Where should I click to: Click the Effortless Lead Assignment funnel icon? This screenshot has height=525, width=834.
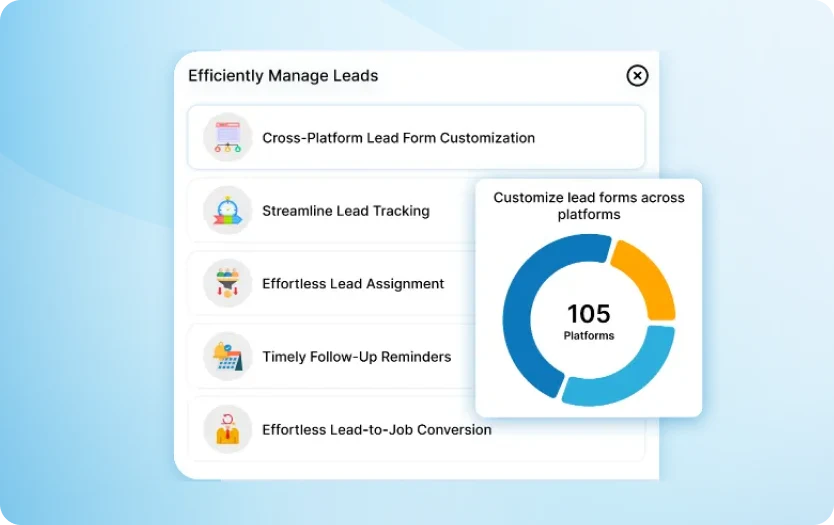pos(228,283)
